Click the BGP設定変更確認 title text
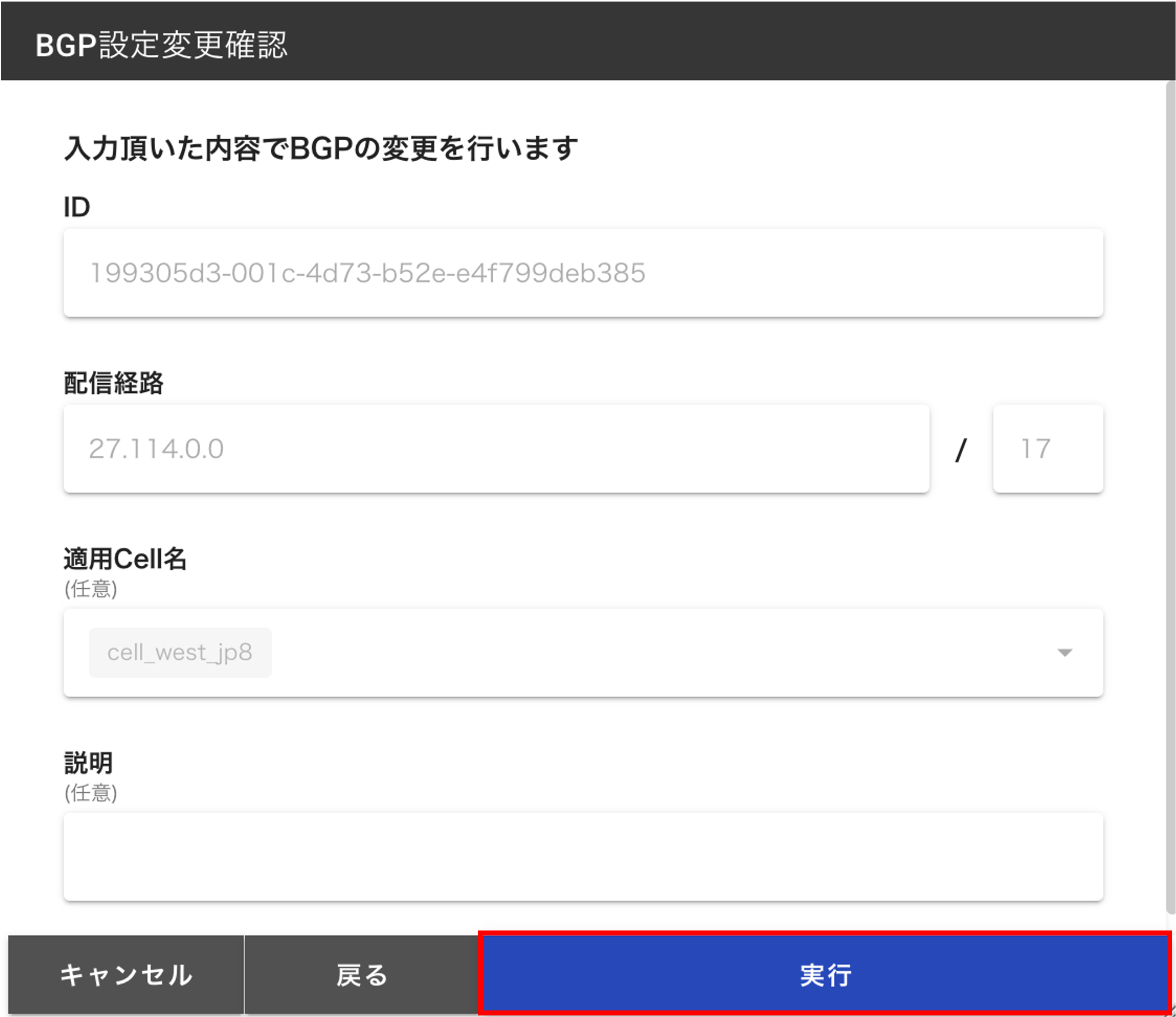The image size is (1176, 1017). [x=162, y=45]
